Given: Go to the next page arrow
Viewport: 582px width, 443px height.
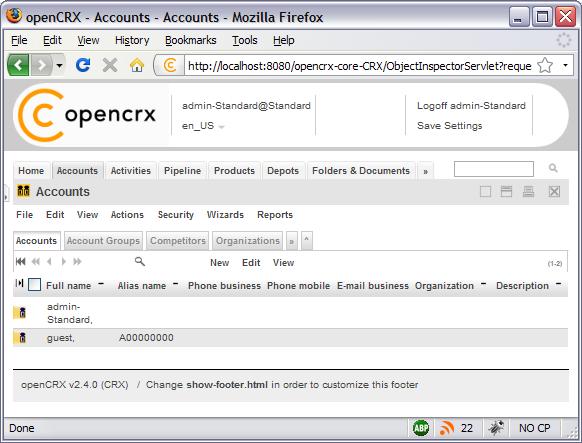Looking at the screenshot, I should (x=63, y=262).
